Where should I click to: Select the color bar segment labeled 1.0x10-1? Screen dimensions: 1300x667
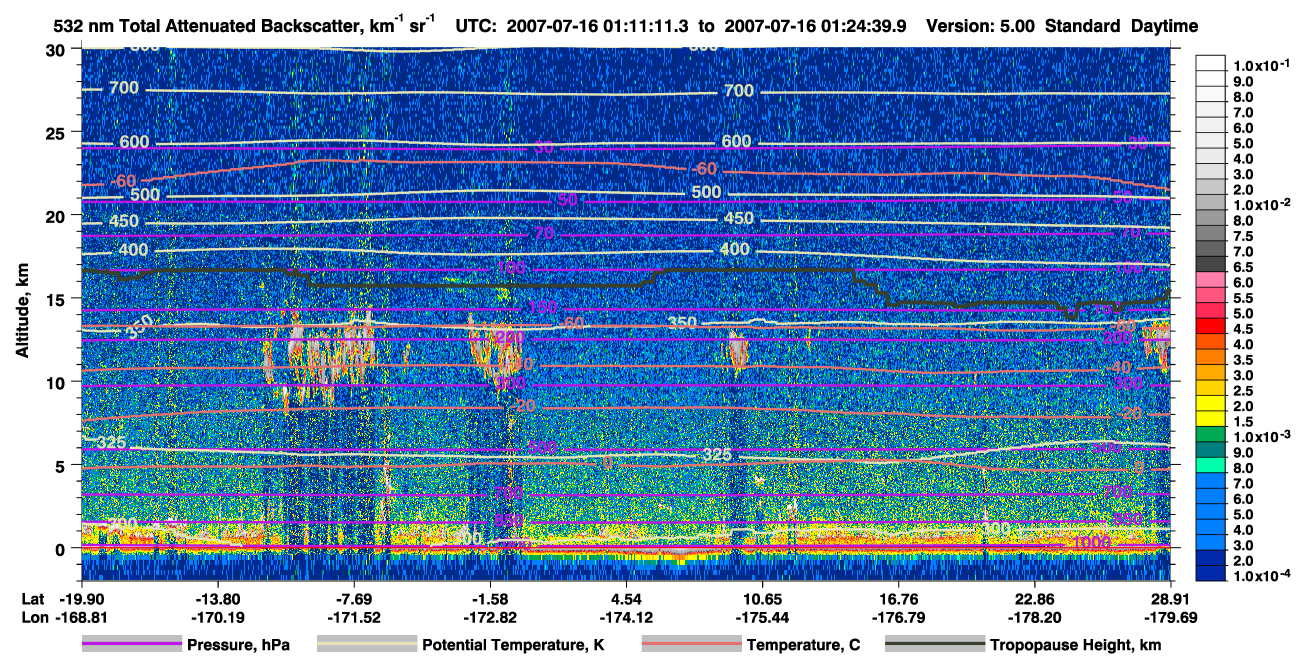point(1210,61)
